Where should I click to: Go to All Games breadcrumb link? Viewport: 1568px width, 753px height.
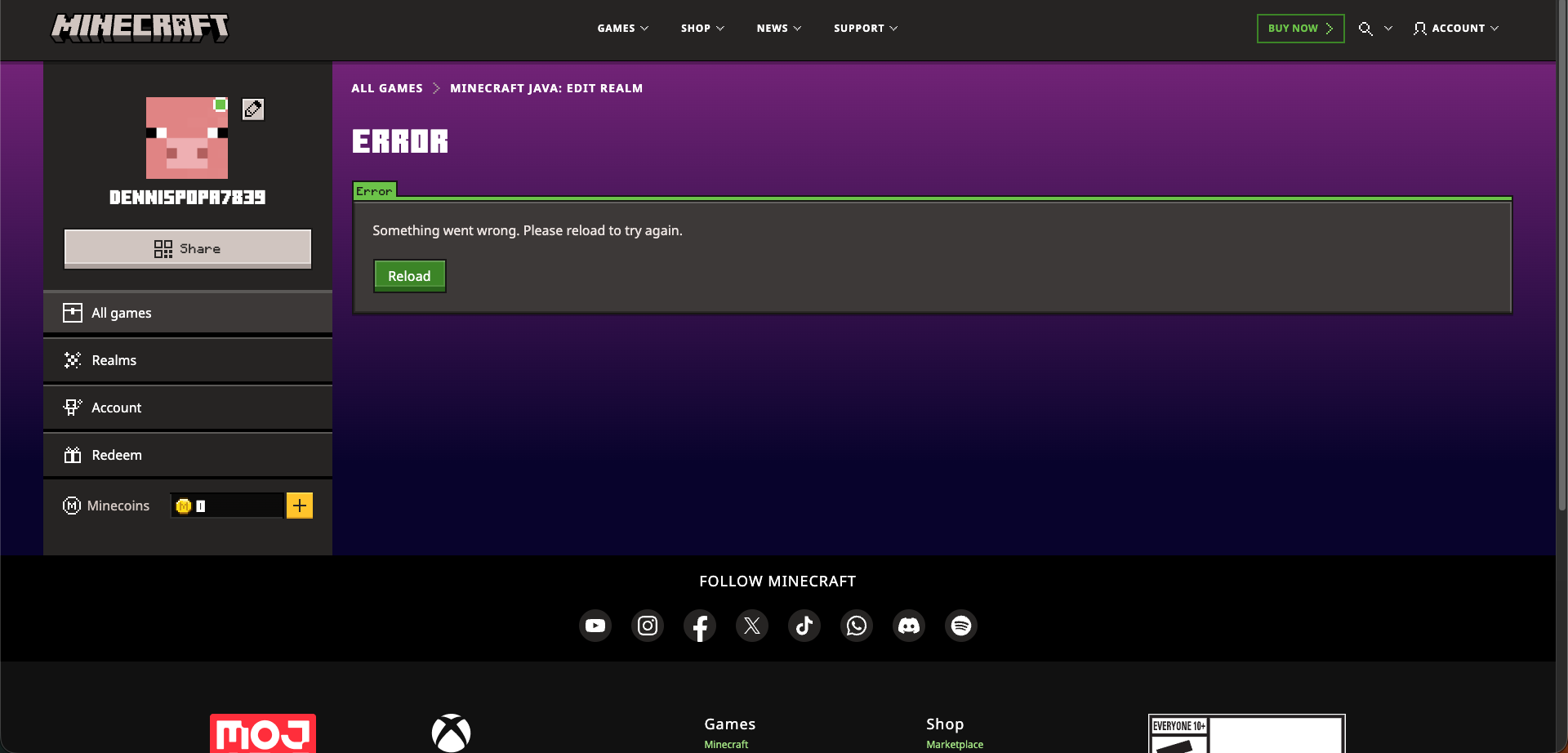(387, 88)
